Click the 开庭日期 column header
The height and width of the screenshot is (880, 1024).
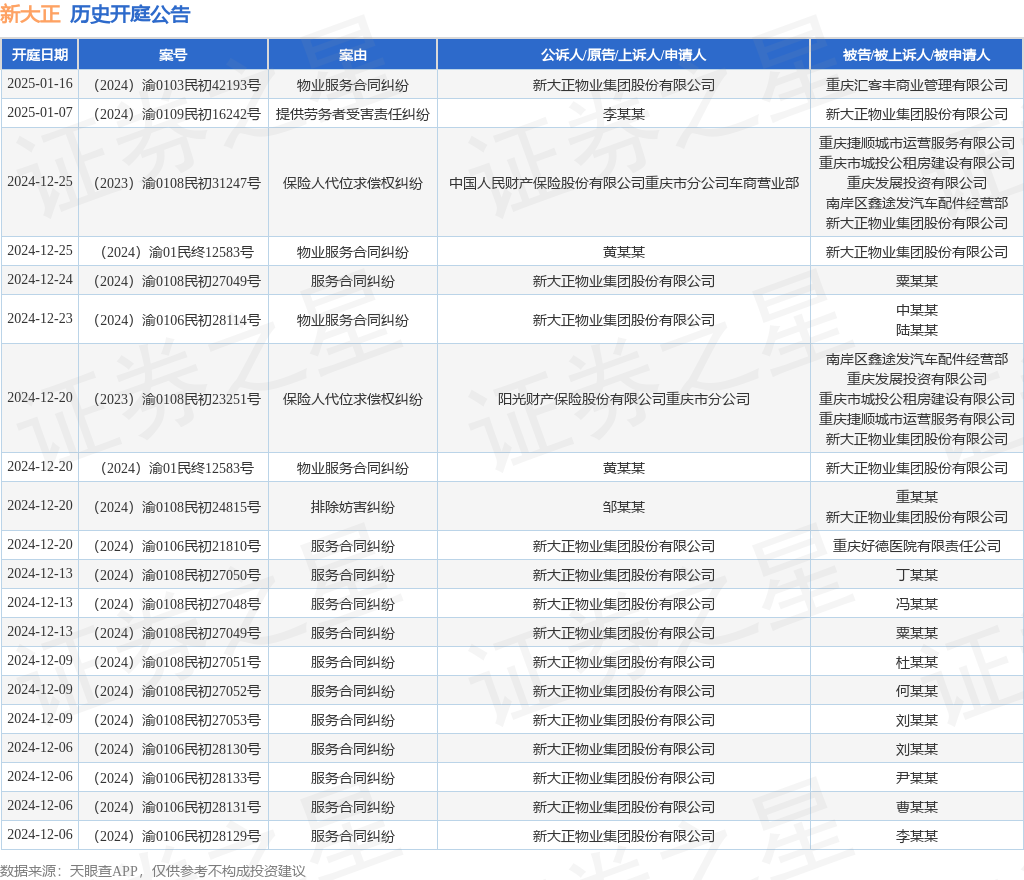(40, 55)
